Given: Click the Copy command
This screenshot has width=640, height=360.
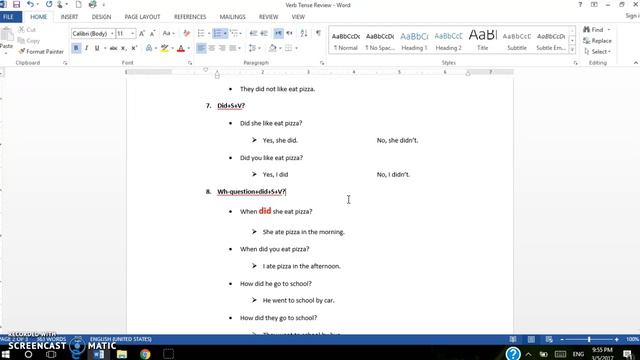Looking at the screenshot, I should click(29, 41).
